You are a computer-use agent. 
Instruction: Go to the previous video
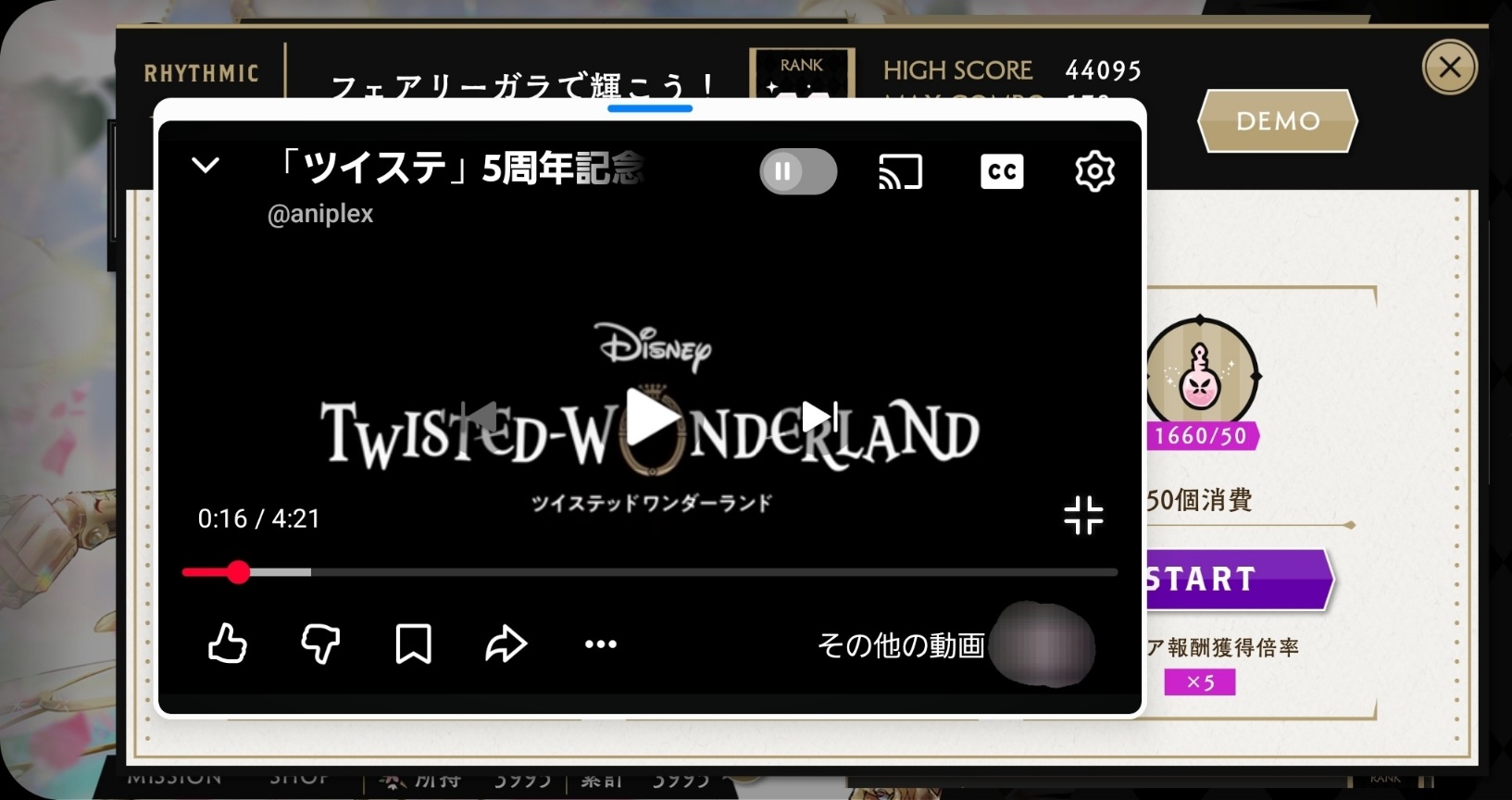(x=481, y=418)
